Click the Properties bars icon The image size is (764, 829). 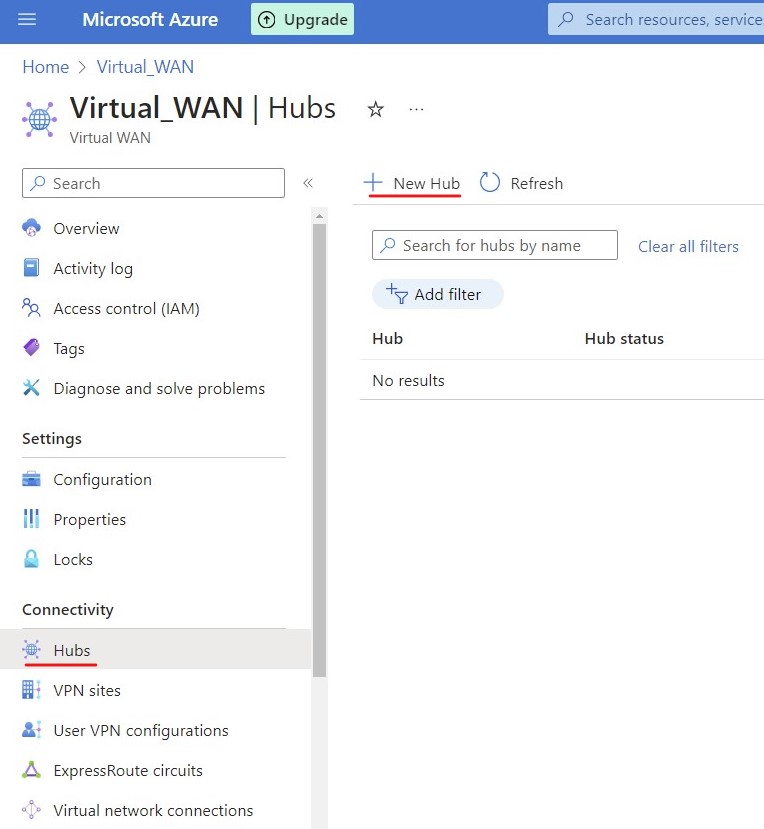pyautogui.click(x=31, y=519)
